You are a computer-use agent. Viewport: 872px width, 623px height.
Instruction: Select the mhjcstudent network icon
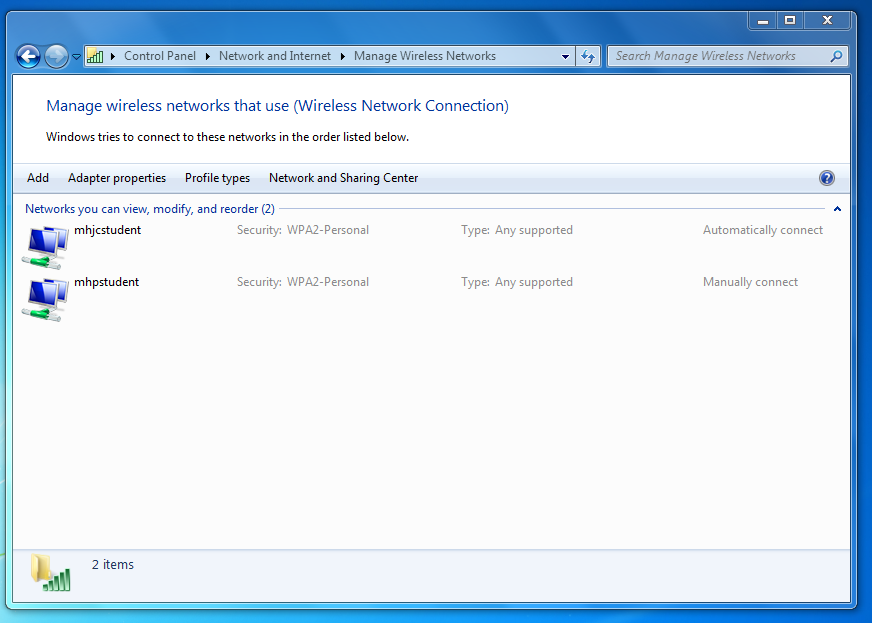point(45,246)
